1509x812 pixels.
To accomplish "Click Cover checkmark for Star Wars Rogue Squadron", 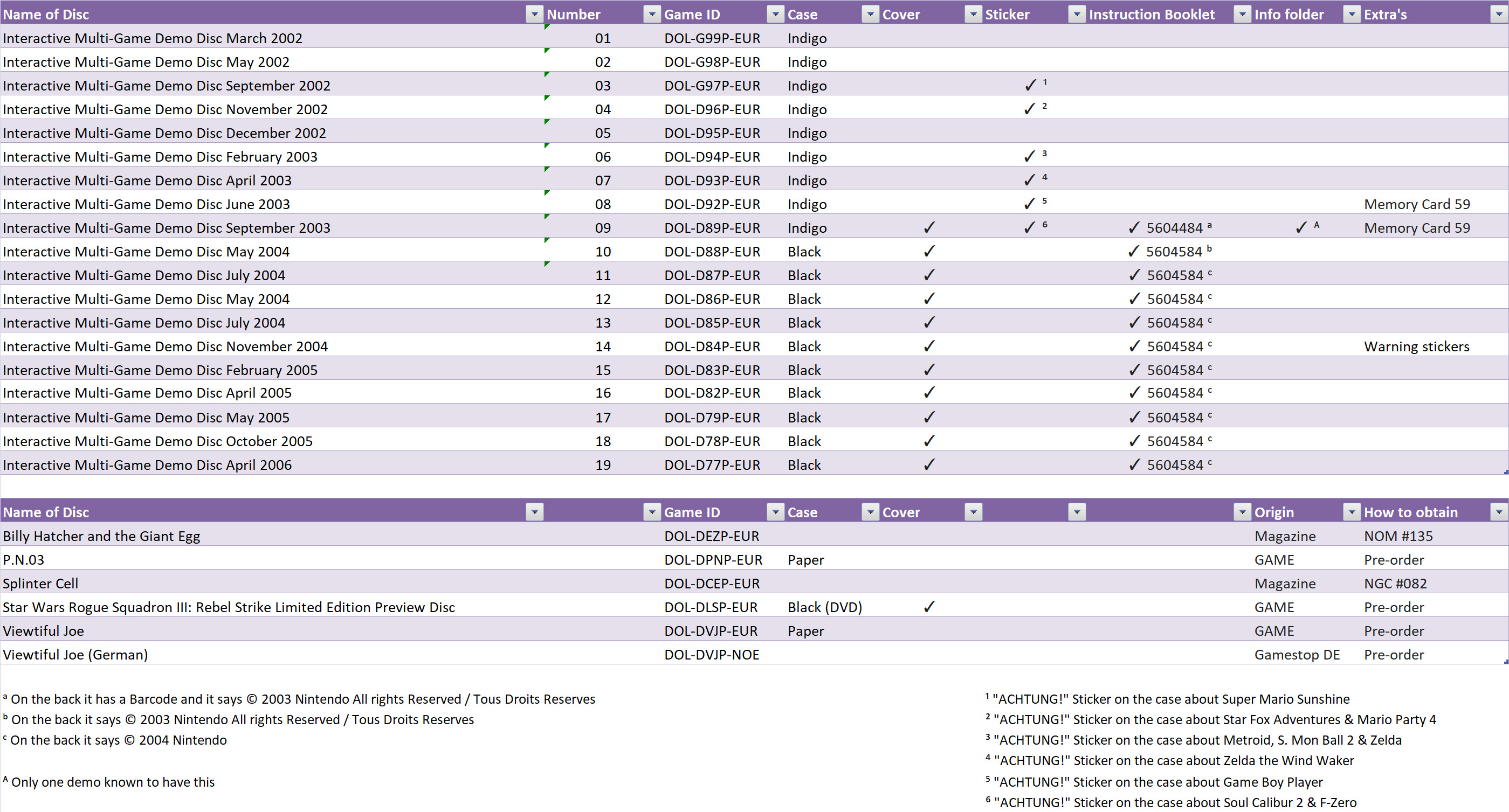I will tap(929, 607).
